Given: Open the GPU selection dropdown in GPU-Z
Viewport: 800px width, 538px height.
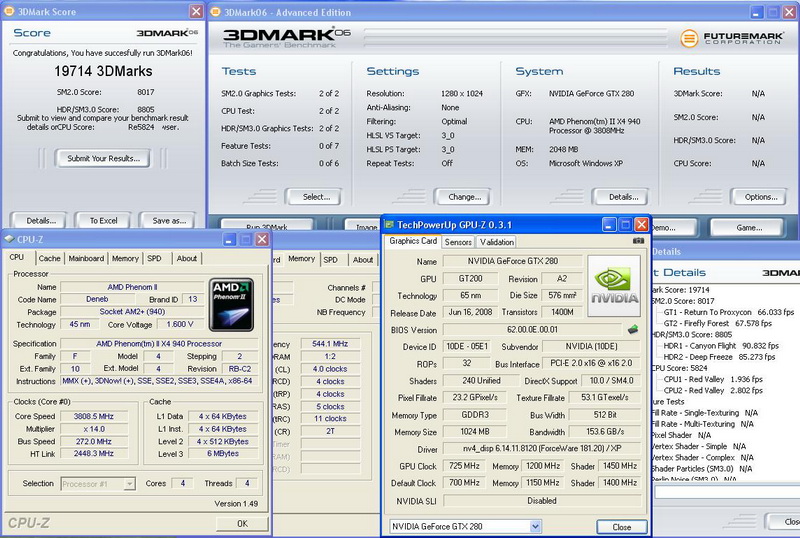Looking at the screenshot, I should (x=535, y=526).
